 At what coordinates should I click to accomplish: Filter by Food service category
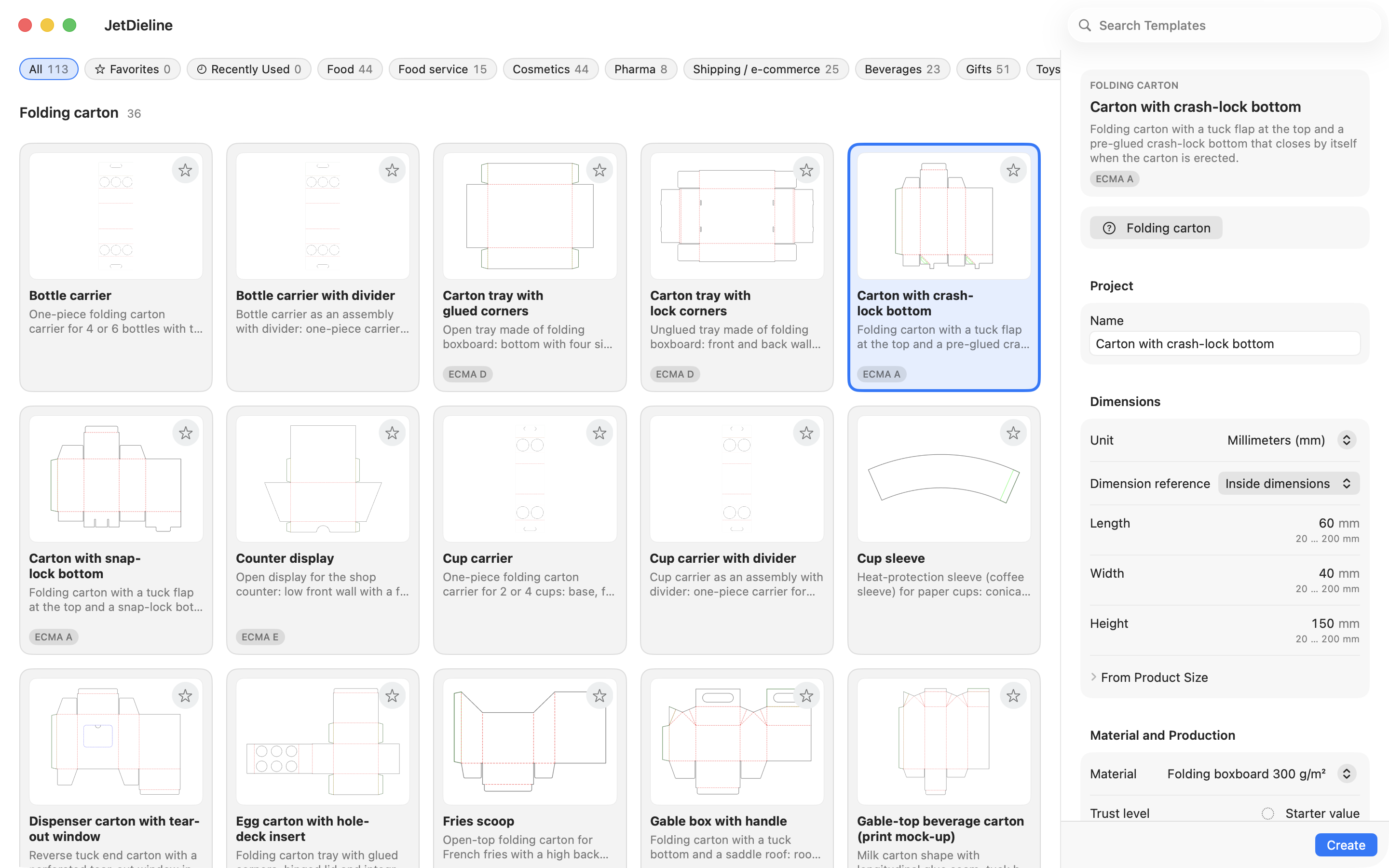(x=443, y=69)
